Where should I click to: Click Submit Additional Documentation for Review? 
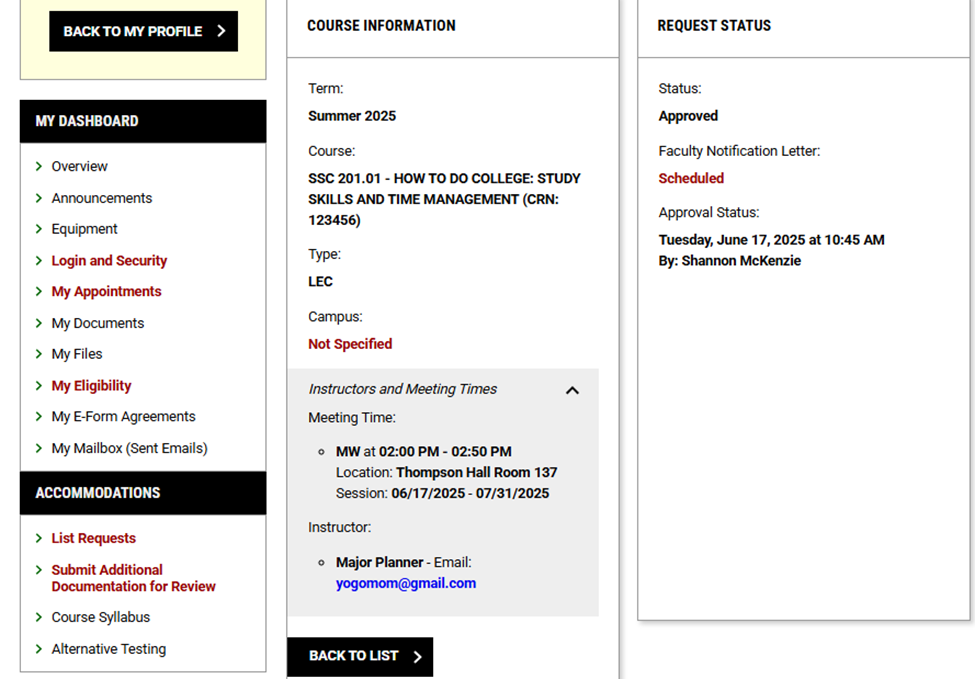tap(133, 578)
